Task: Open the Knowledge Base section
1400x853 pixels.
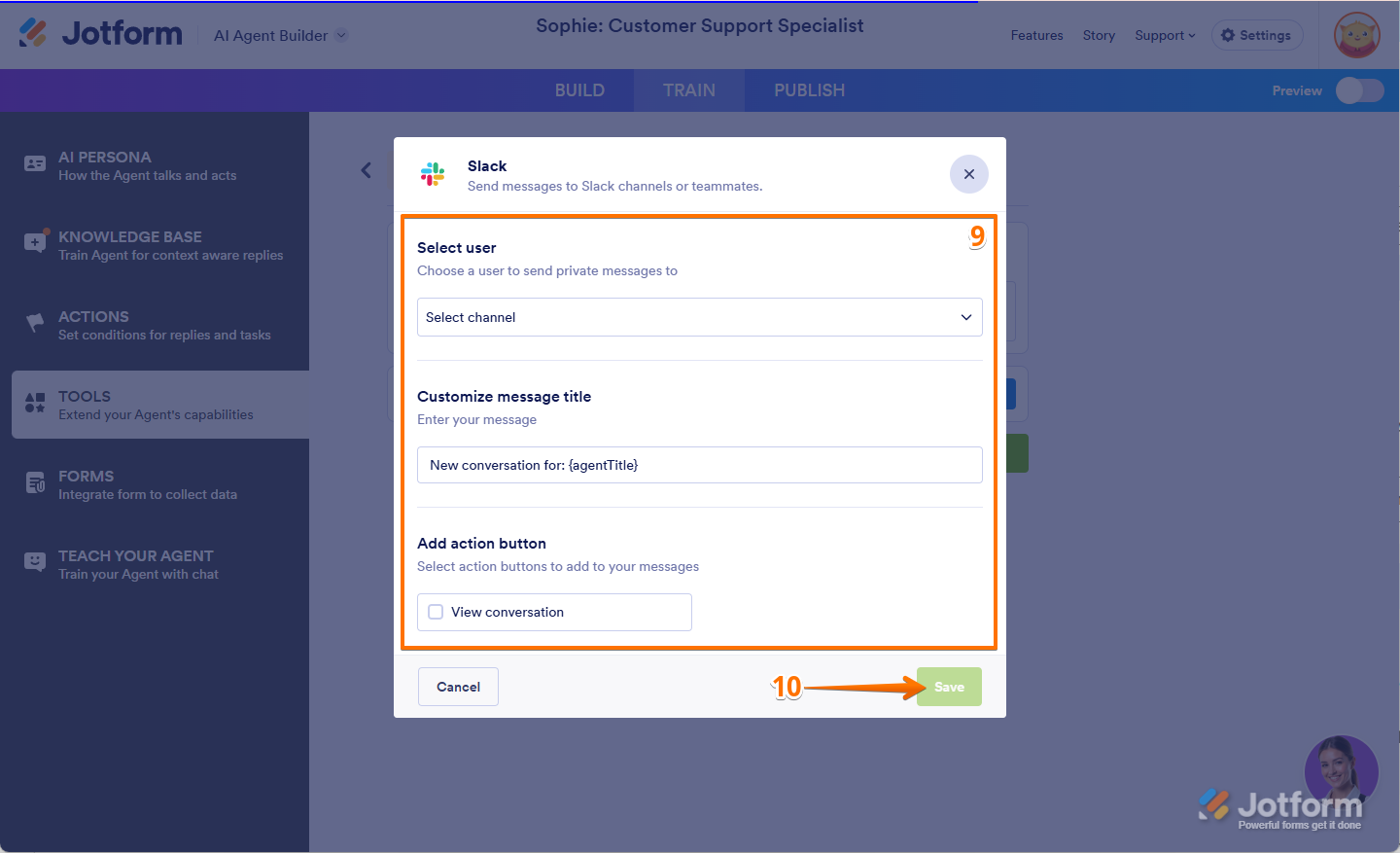Action: pos(160,245)
